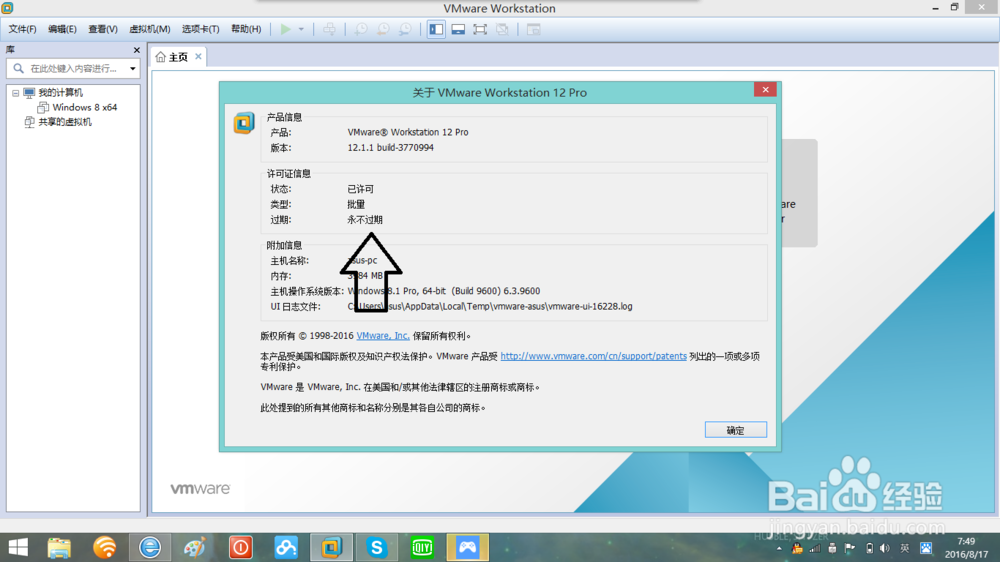Click the 英 input method indicator
This screenshot has width=1000, height=562.
tap(904, 548)
